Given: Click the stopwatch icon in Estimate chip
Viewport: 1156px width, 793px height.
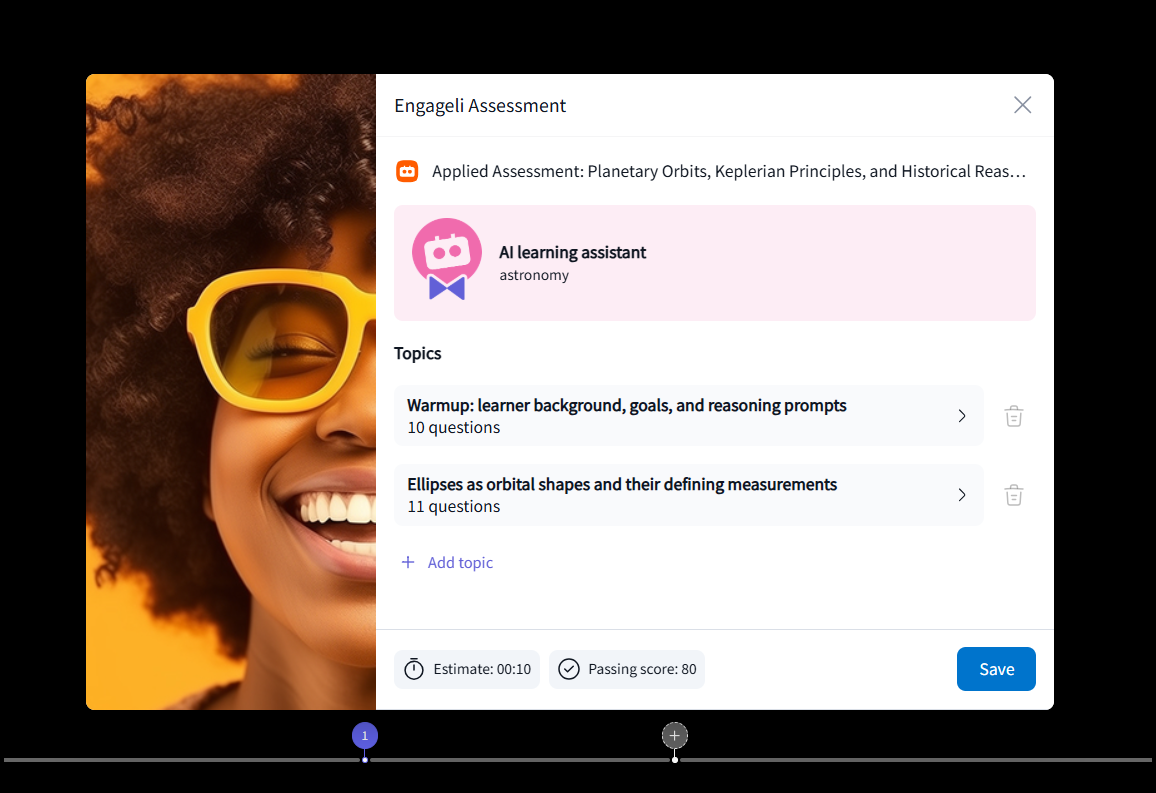Looking at the screenshot, I should pos(414,668).
